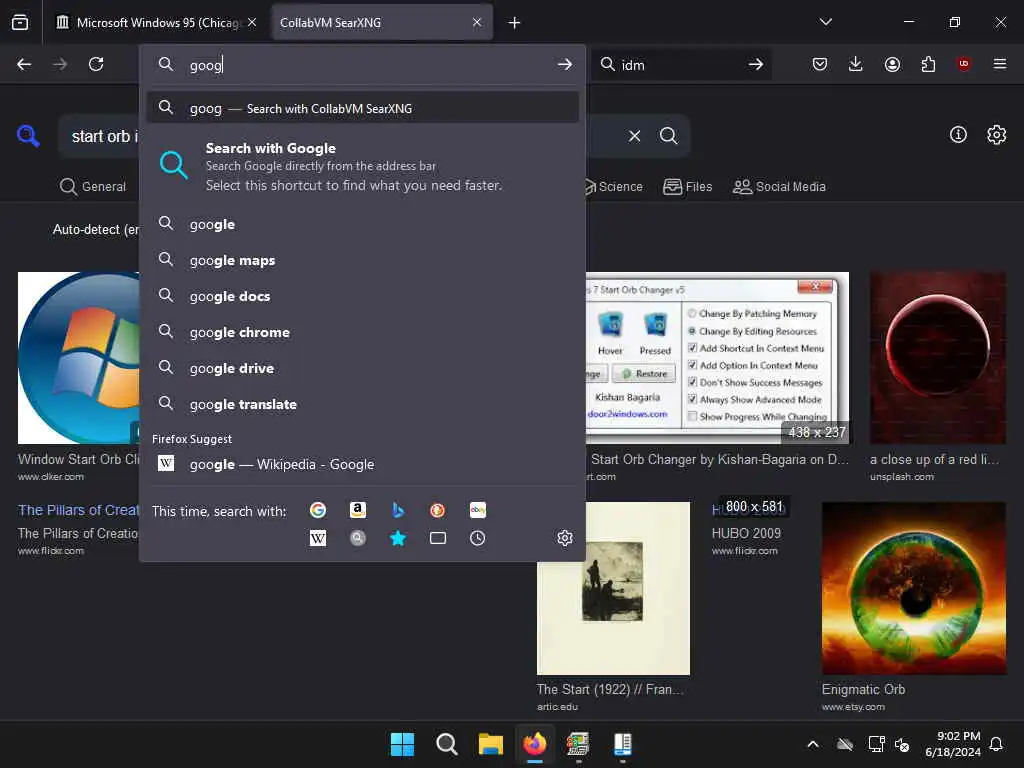Select the Search with Google shortcut tip
This screenshot has height=768, width=1024.
[363, 166]
